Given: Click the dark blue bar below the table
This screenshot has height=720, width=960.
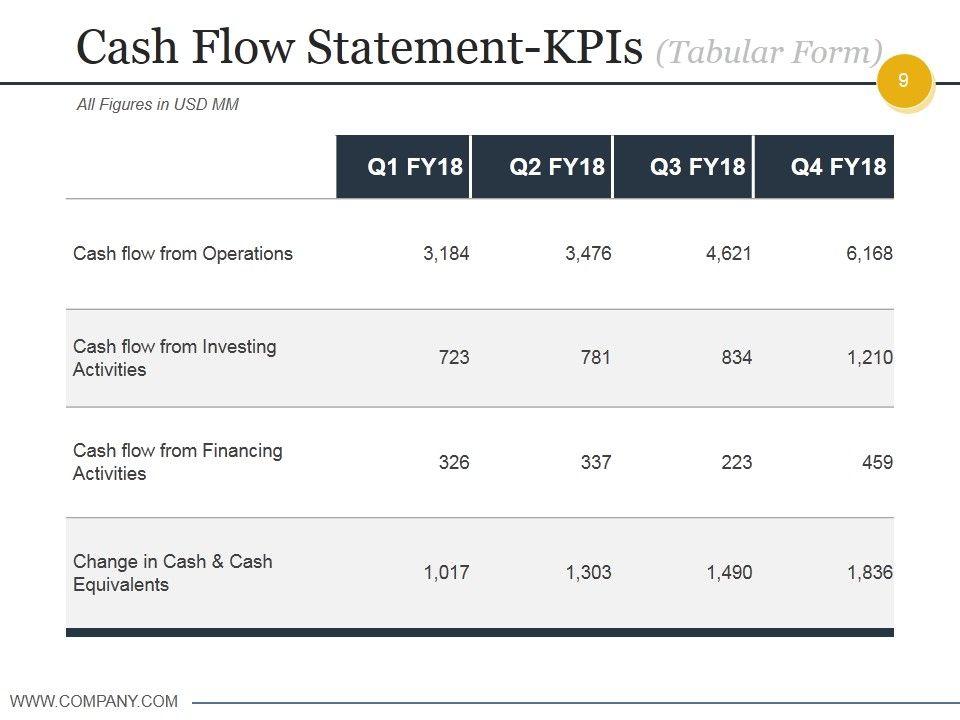Looking at the screenshot, I should 480,632.
